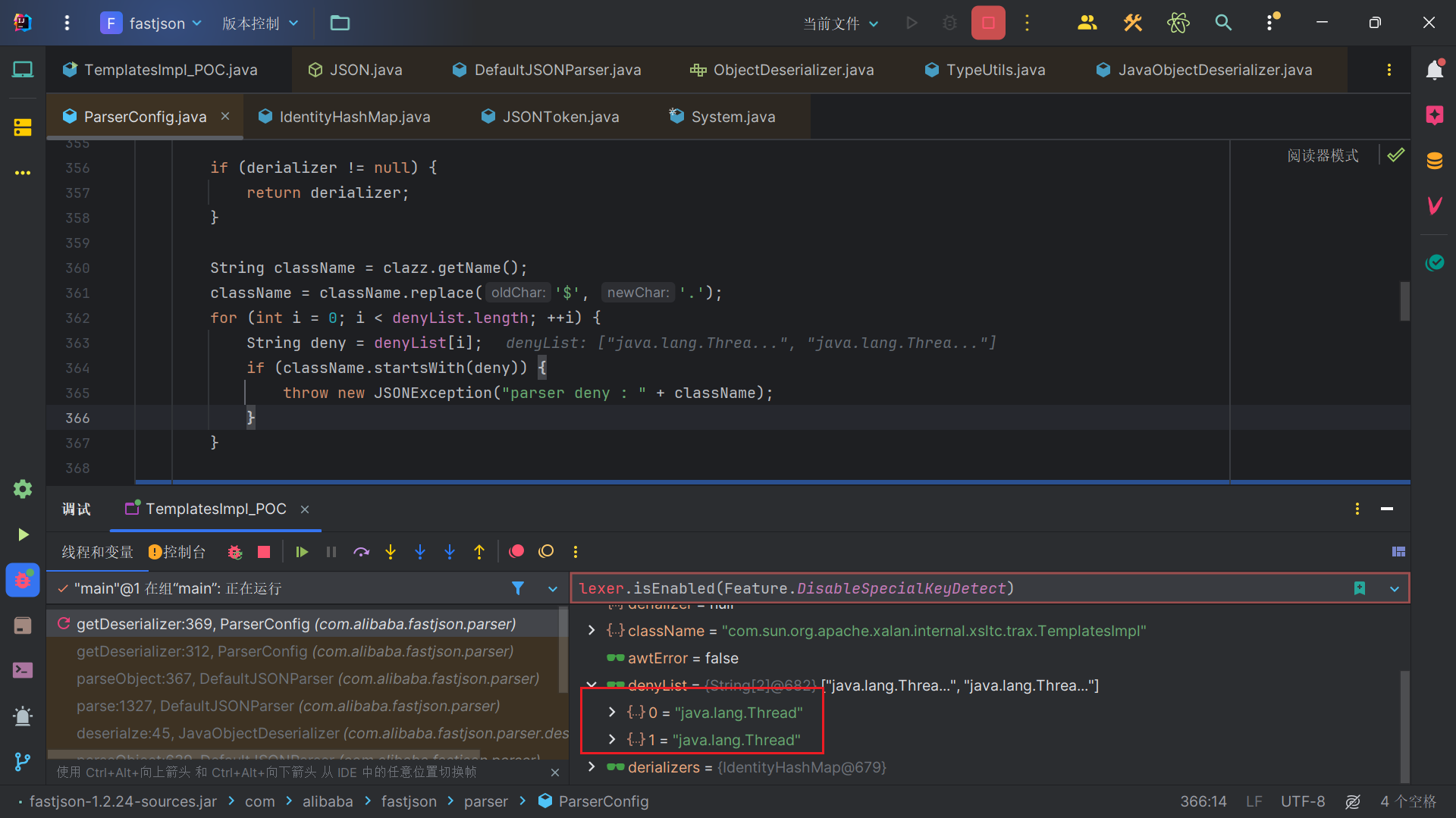
Task: Show more tool windows ellipsis icon
Action: [x=23, y=173]
